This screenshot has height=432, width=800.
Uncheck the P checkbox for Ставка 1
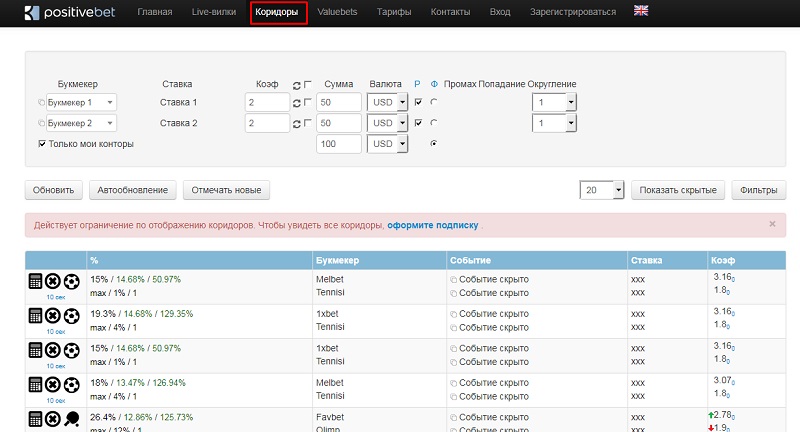click(x=418, y=102)
